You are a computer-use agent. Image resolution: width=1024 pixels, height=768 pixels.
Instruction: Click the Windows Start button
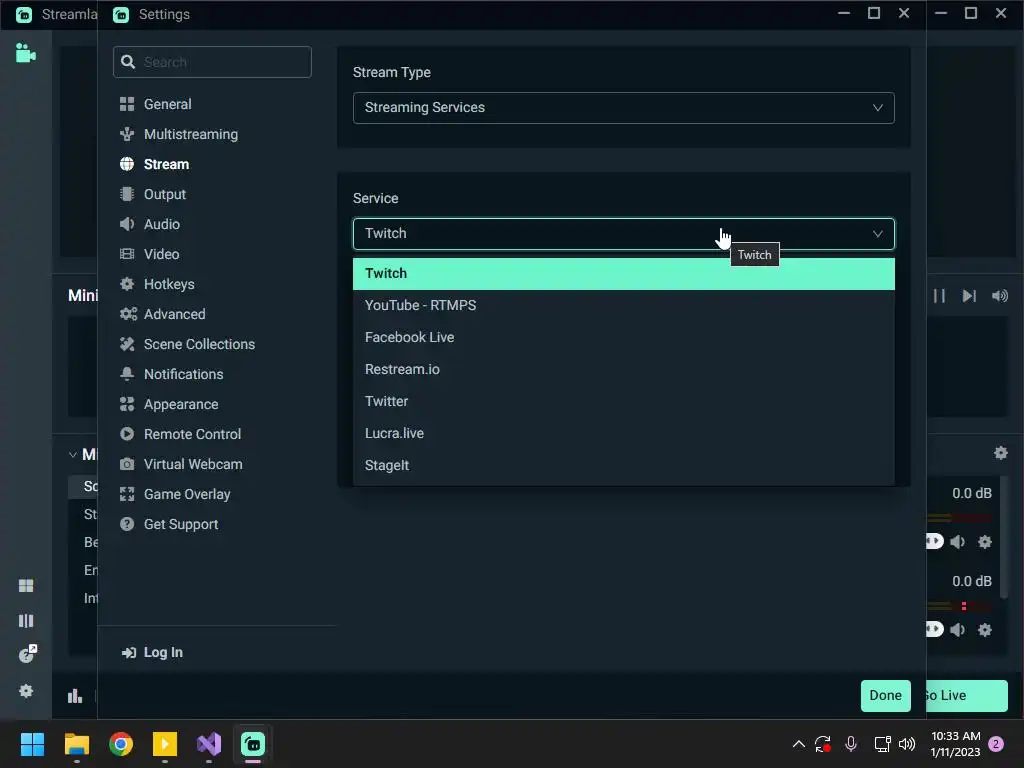coord(32,744)
